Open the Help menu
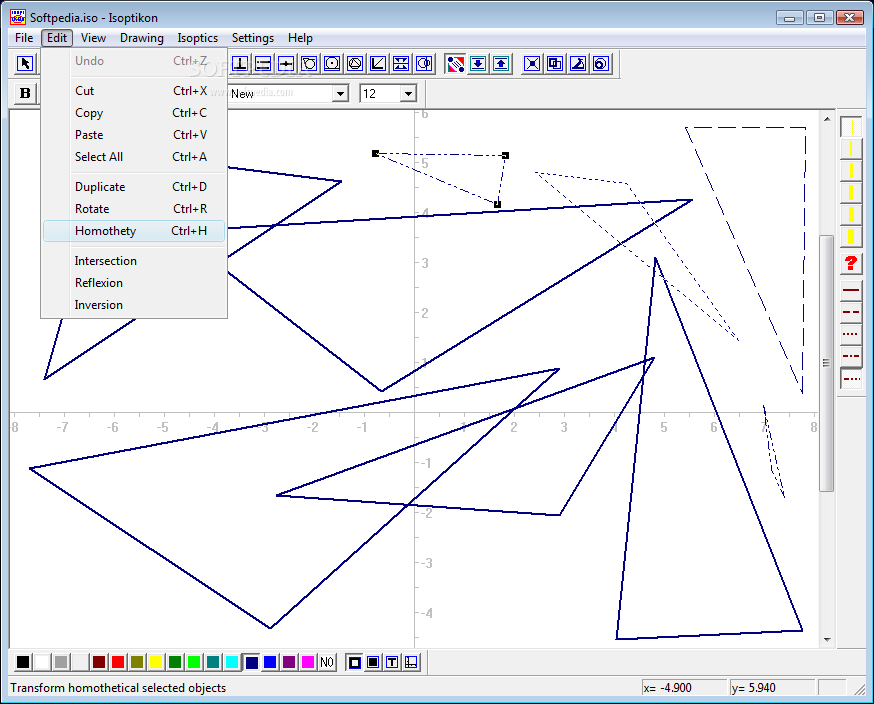This screenshot has width=874, height=704. tap(300, 38)
